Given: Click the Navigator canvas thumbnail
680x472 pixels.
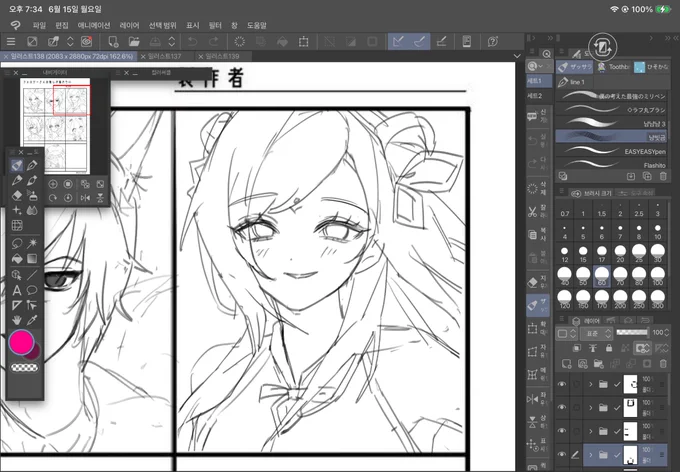Looking at the screenshot, I should coord(55,126).
